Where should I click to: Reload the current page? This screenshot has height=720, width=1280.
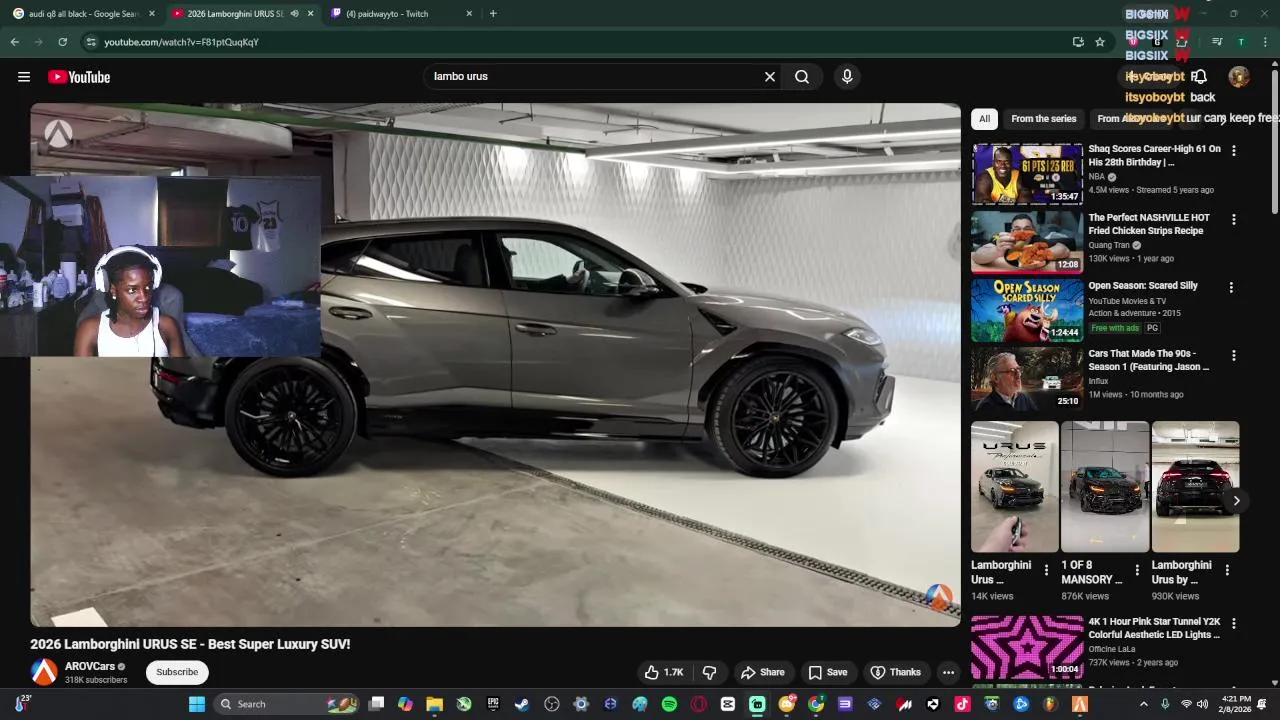(62, 42)
